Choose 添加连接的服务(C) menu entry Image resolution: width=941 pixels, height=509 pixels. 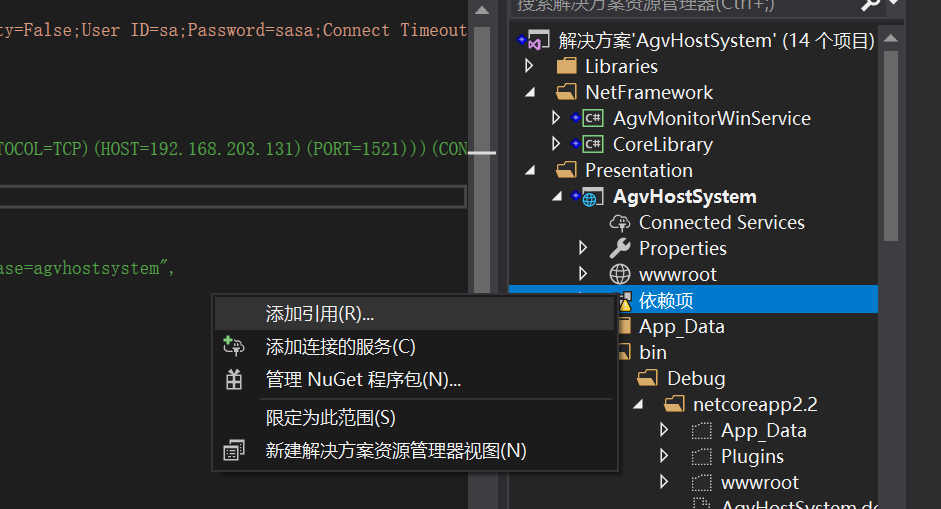tap(414, 347)
